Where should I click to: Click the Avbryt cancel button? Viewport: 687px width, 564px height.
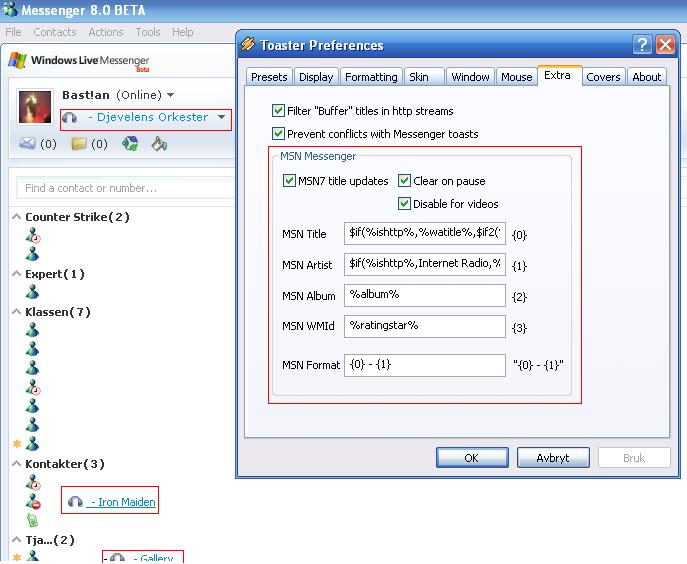point(553,458)
